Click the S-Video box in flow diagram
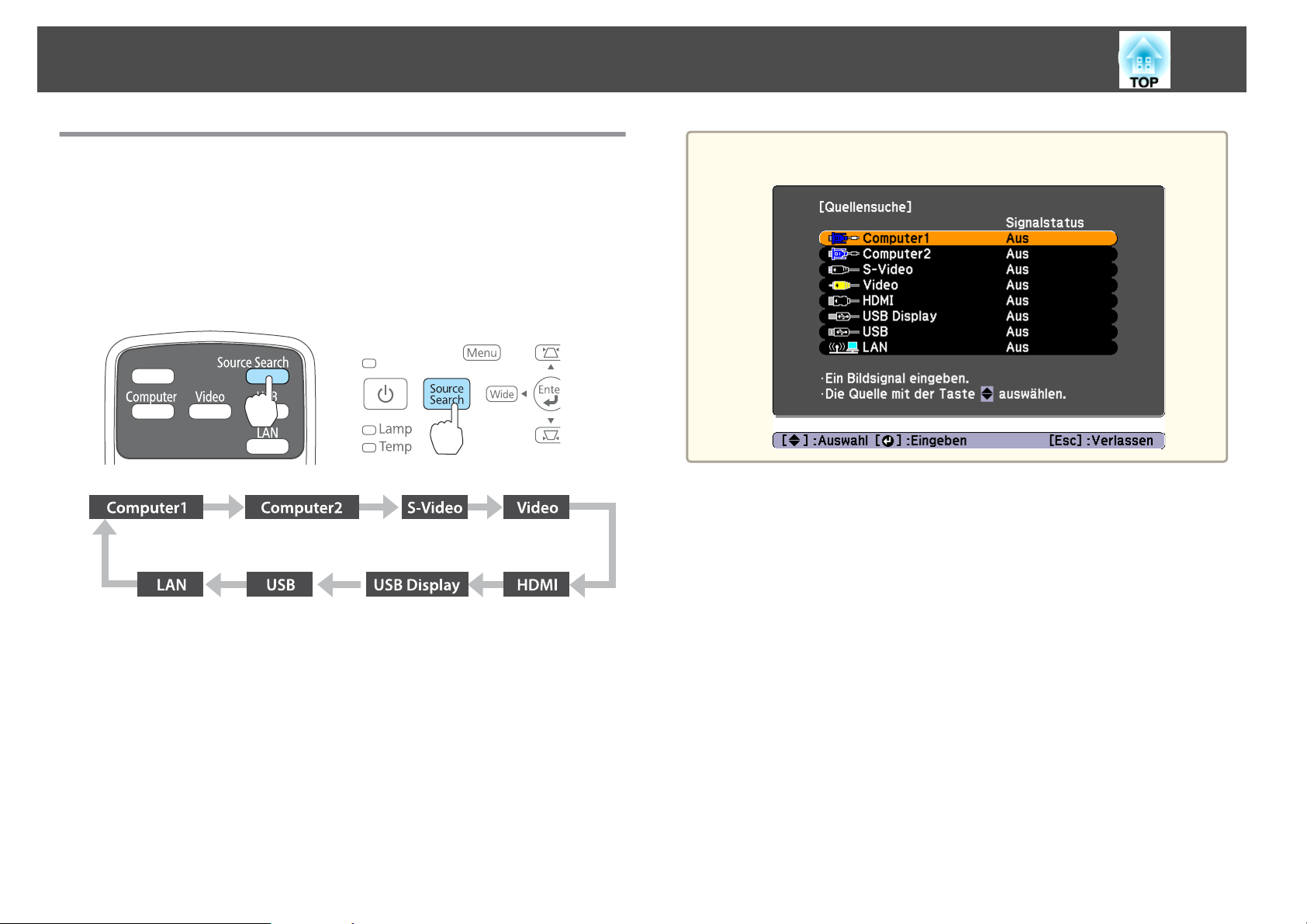The width and height of the screenshot is (1307, 924). (x=434, y=507)
